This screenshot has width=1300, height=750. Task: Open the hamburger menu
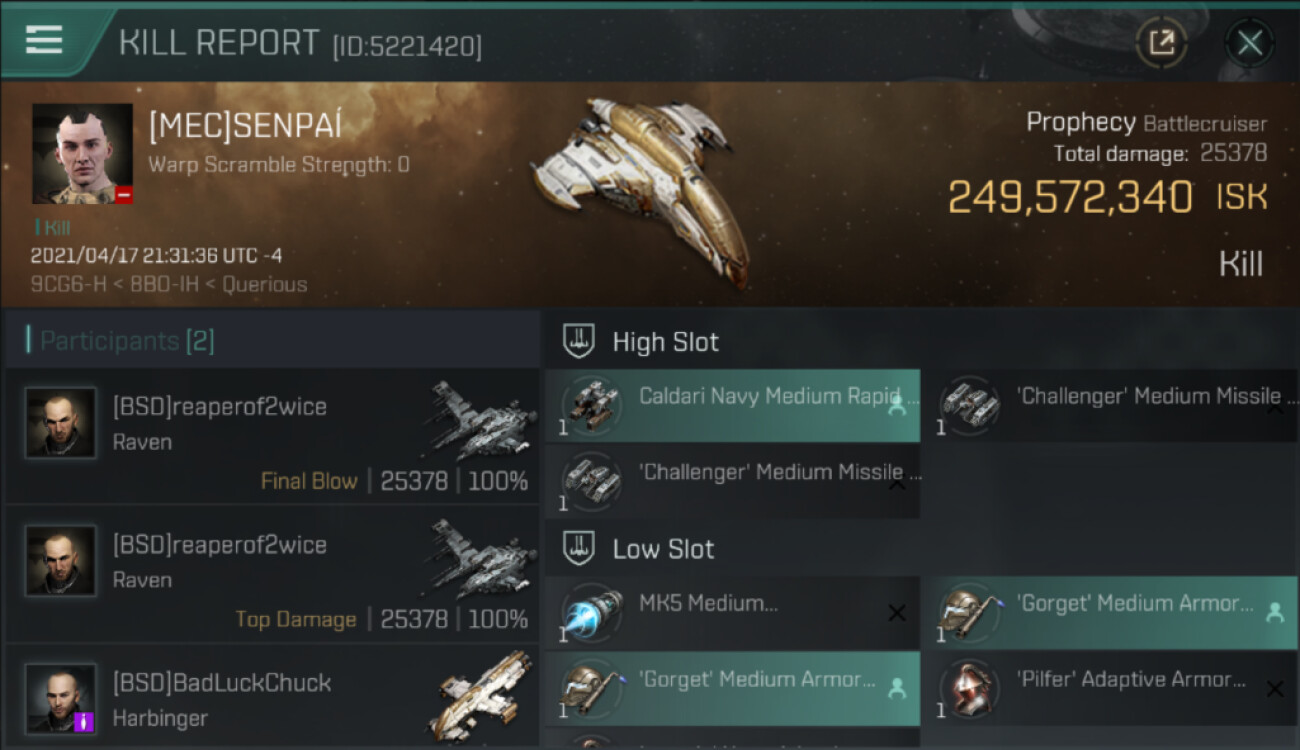coord(44,40)
